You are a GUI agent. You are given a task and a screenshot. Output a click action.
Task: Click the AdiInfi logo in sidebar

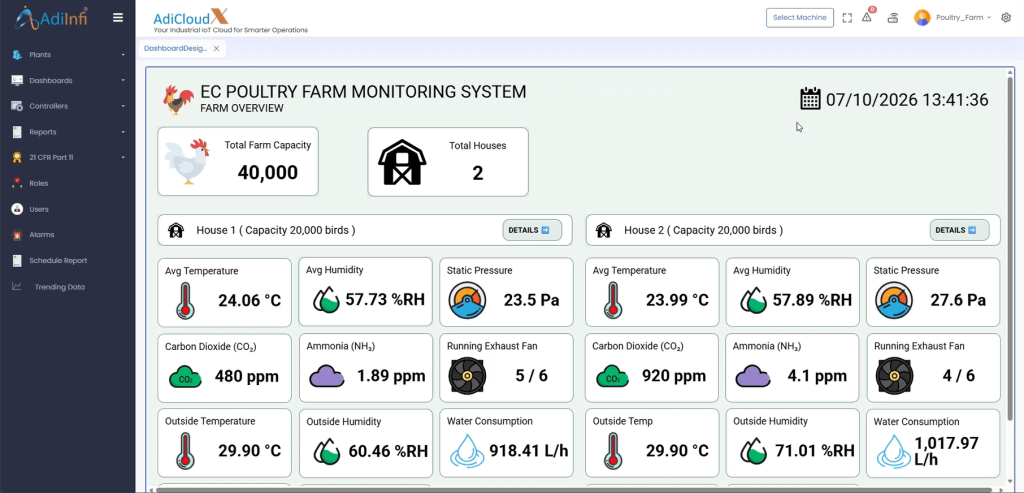click(x=51, y=18)
